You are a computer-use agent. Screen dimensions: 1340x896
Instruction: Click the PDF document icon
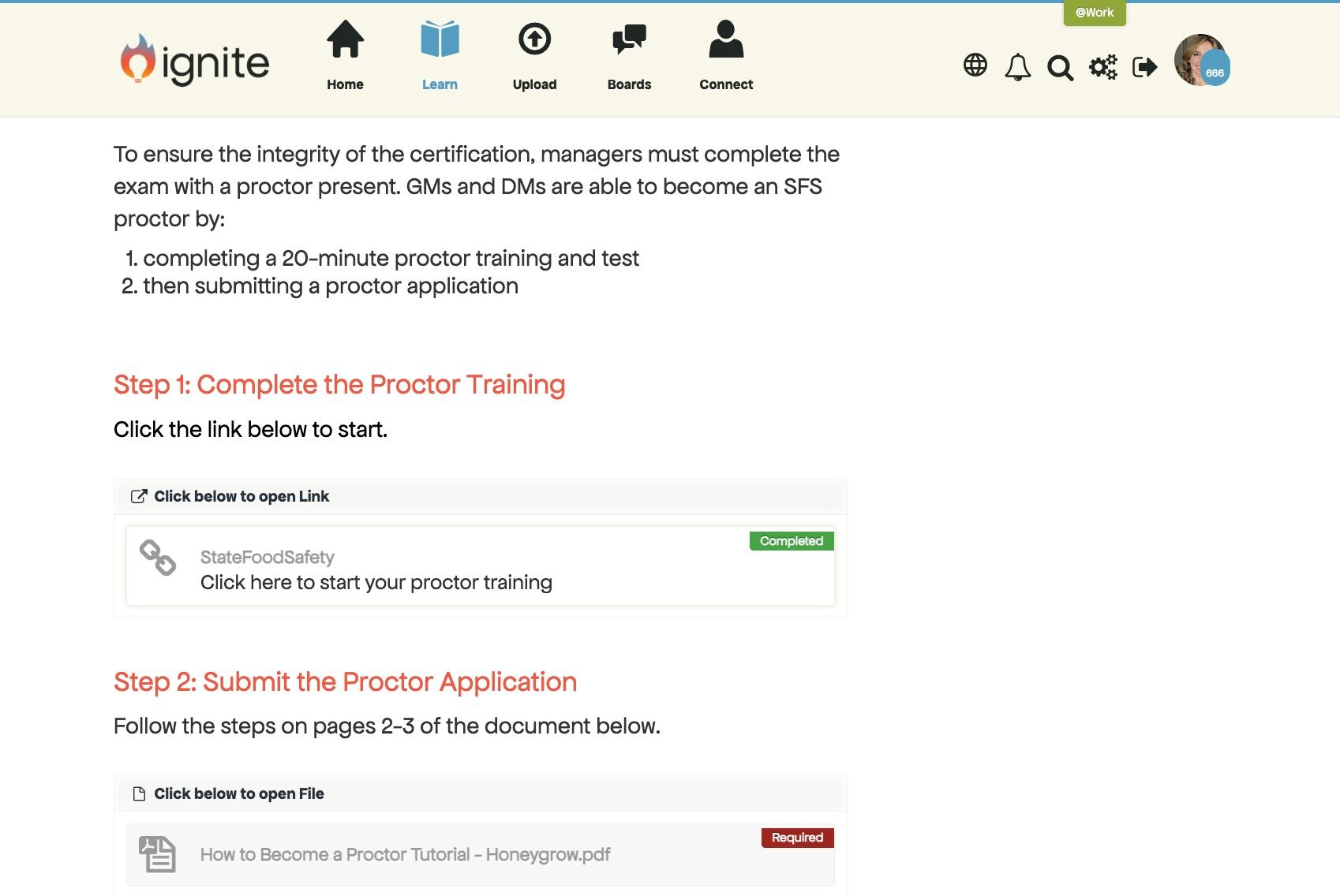pyautogui.click(x=157, y=854)
